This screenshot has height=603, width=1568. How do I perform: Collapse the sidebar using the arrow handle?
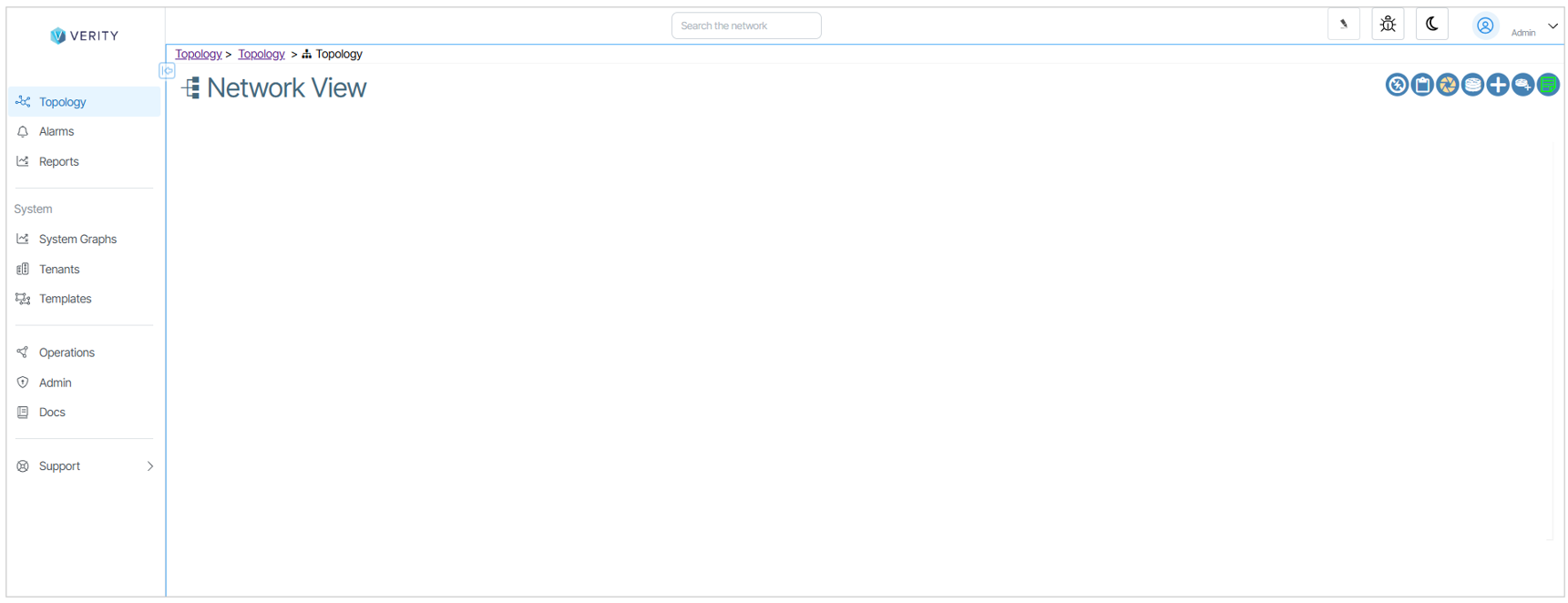167,71
